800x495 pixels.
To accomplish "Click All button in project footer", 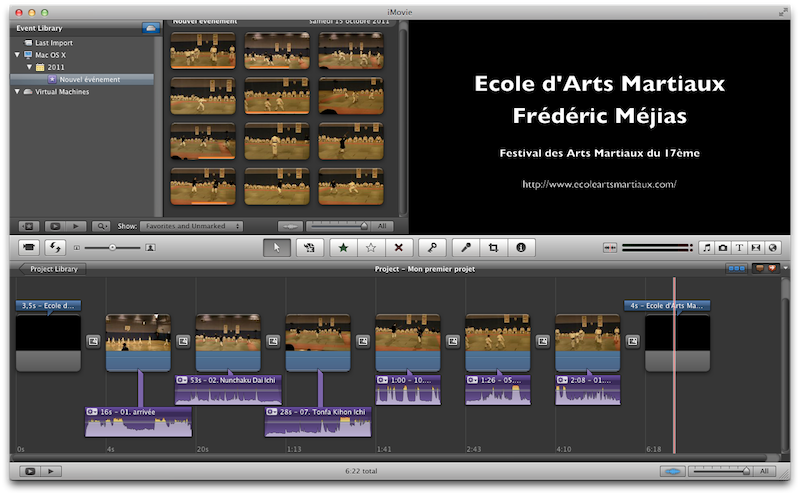I will coord(764,471).
